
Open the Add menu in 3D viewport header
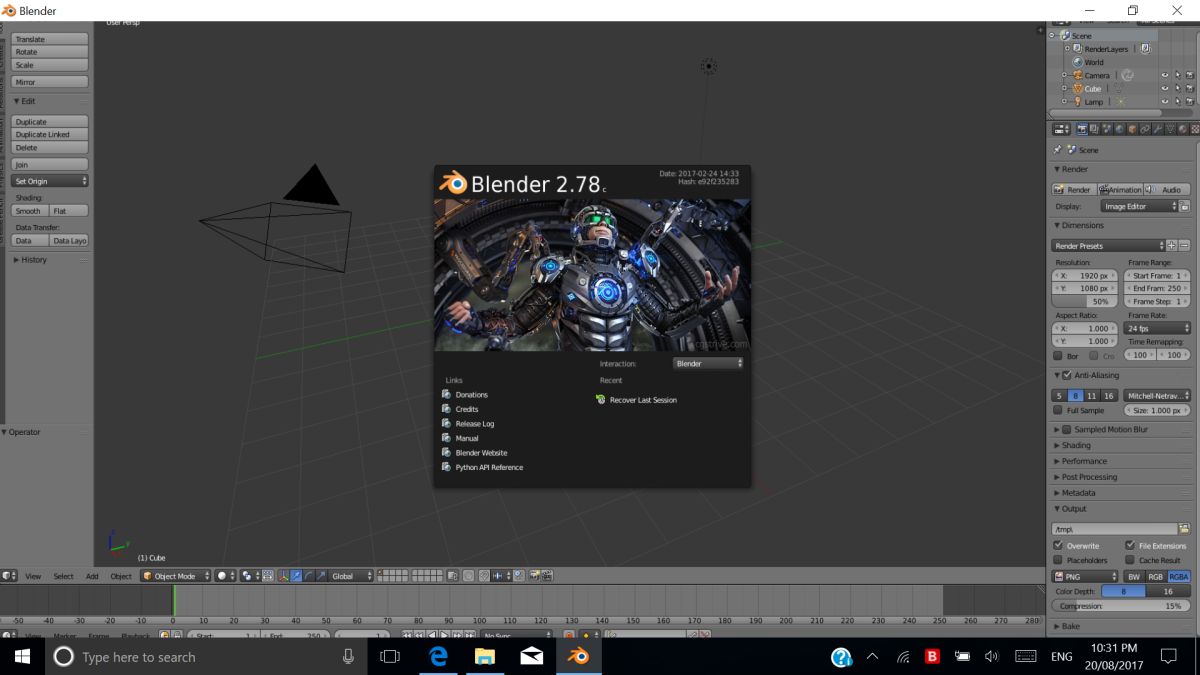[x=92, y=576]
